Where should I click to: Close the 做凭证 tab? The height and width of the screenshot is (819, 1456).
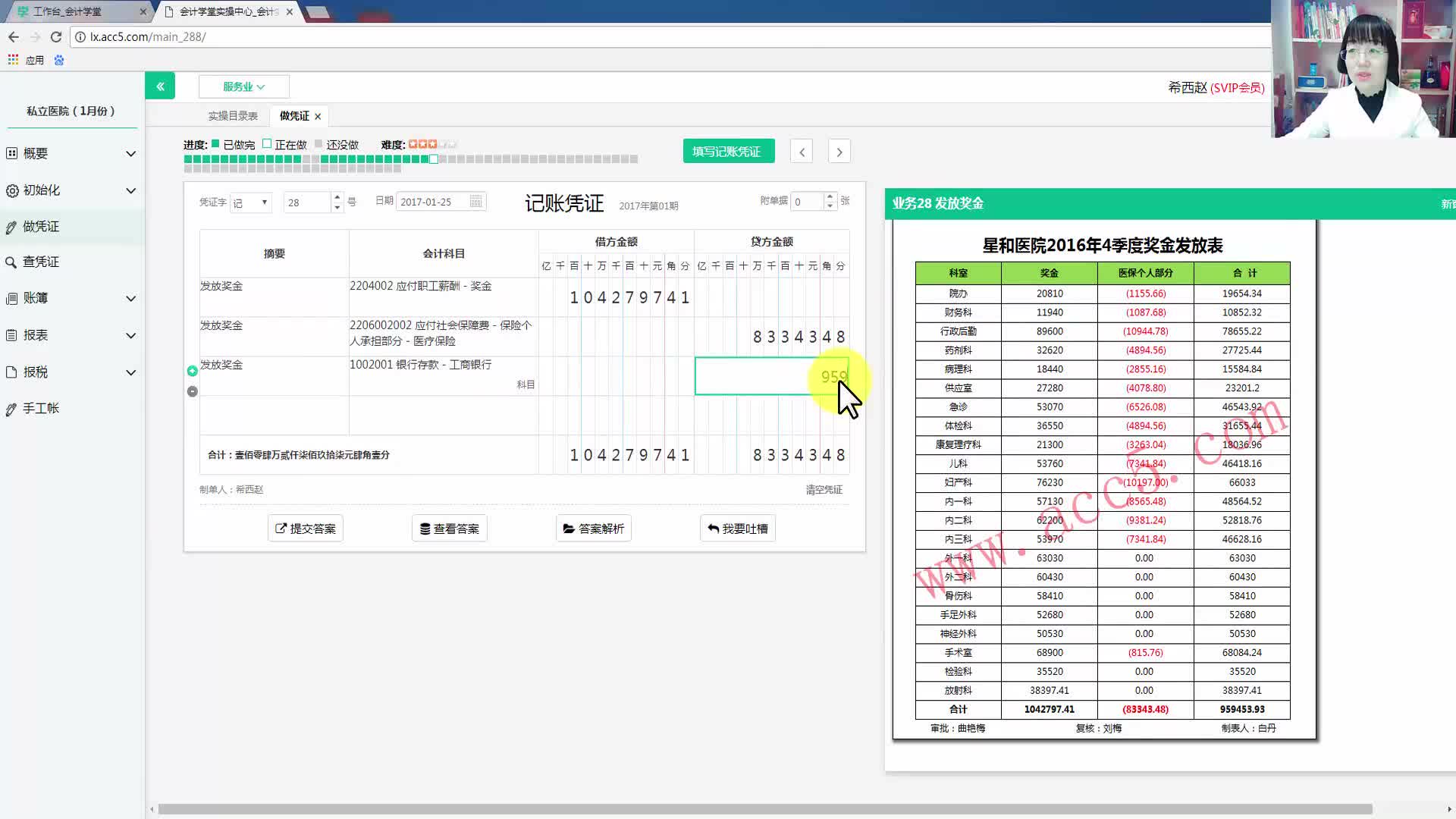pyautogui.click(x=318, y=116)
